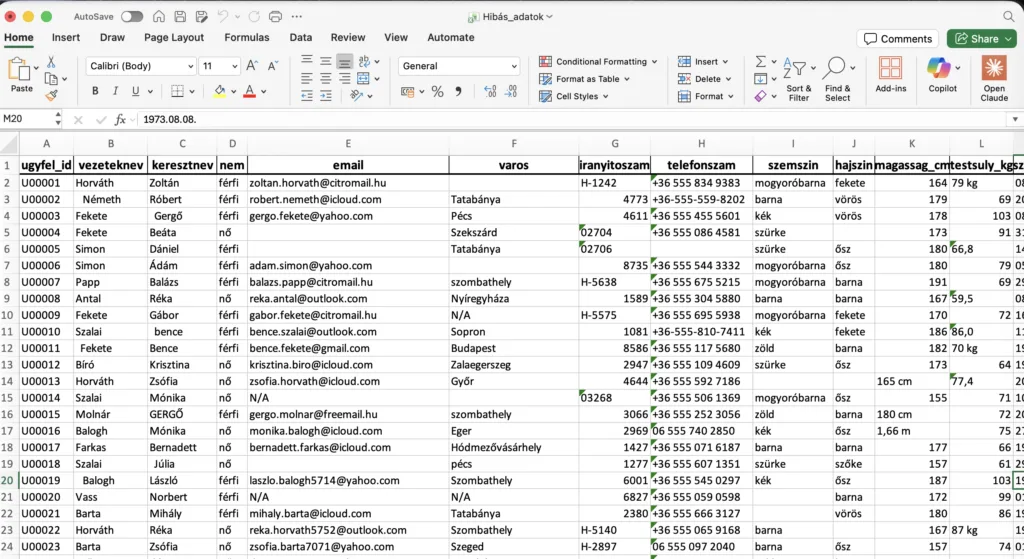Click the Cut scissors icon
Screen dimensions: 1024x559
(52, 62)
